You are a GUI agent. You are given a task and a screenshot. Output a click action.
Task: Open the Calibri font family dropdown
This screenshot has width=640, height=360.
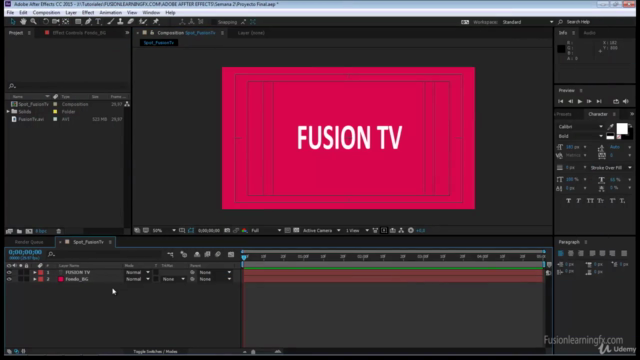coord(580,127)
